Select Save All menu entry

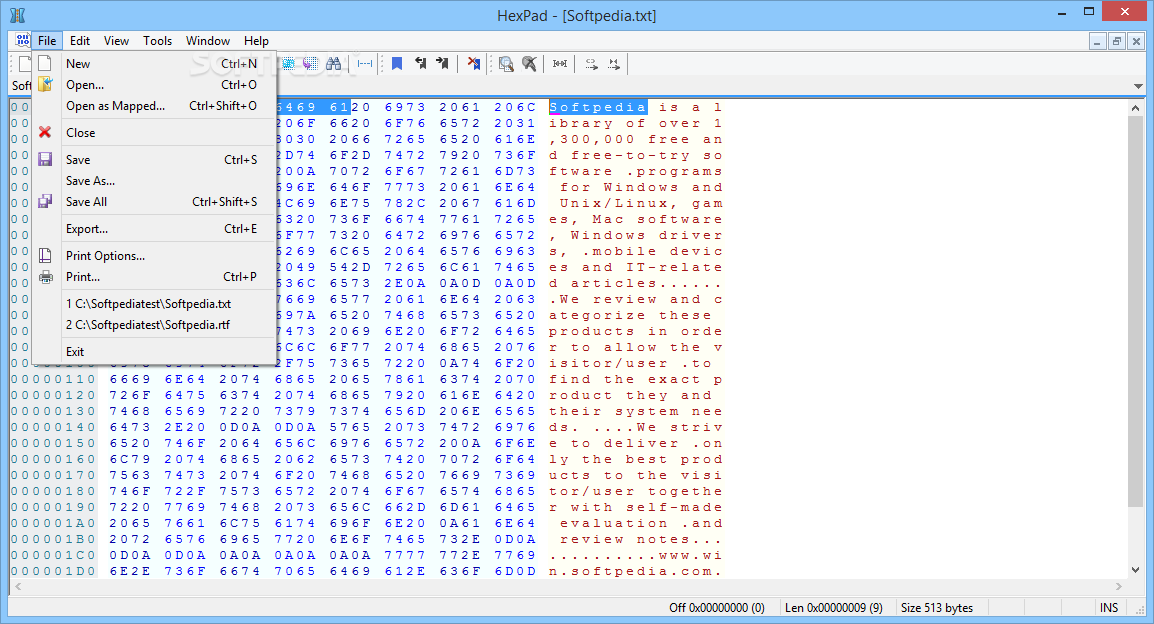click(155, 202)
